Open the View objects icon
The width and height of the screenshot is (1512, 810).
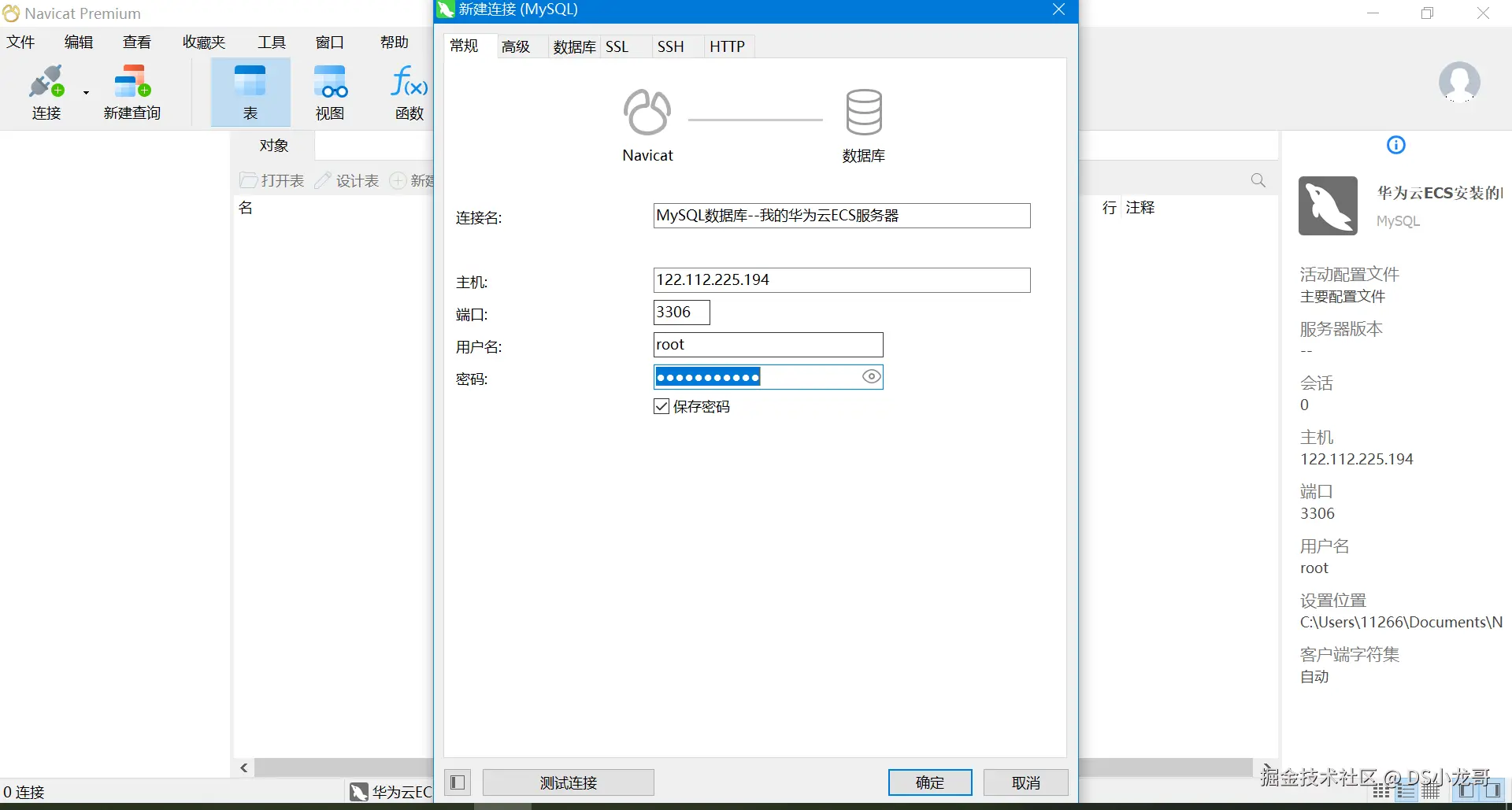(330, 92)
